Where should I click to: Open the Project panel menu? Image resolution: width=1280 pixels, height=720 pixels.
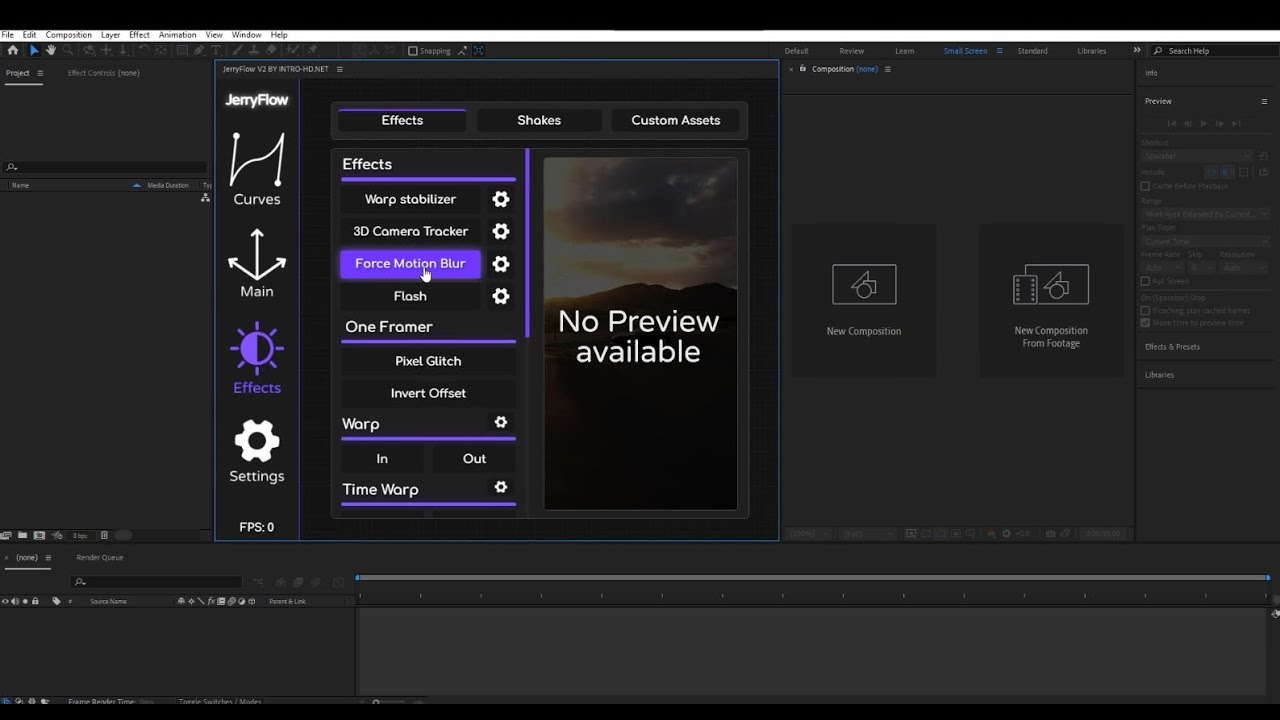(40, 73)
